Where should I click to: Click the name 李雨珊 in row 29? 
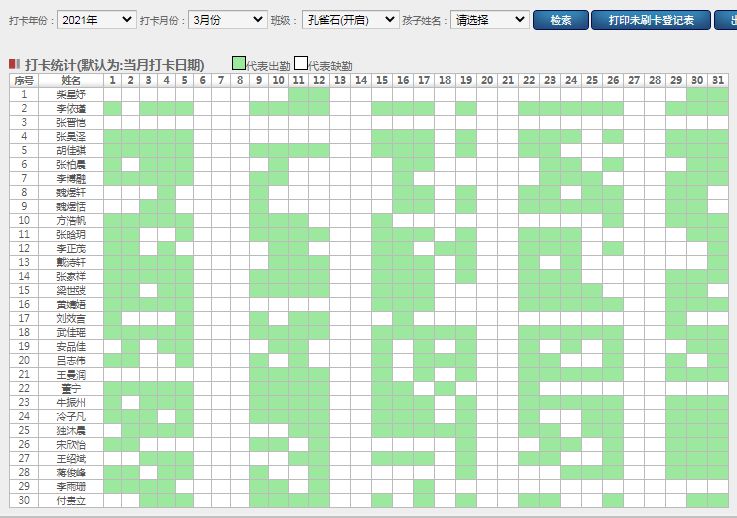pyautogui.click(x=71, y=487)
